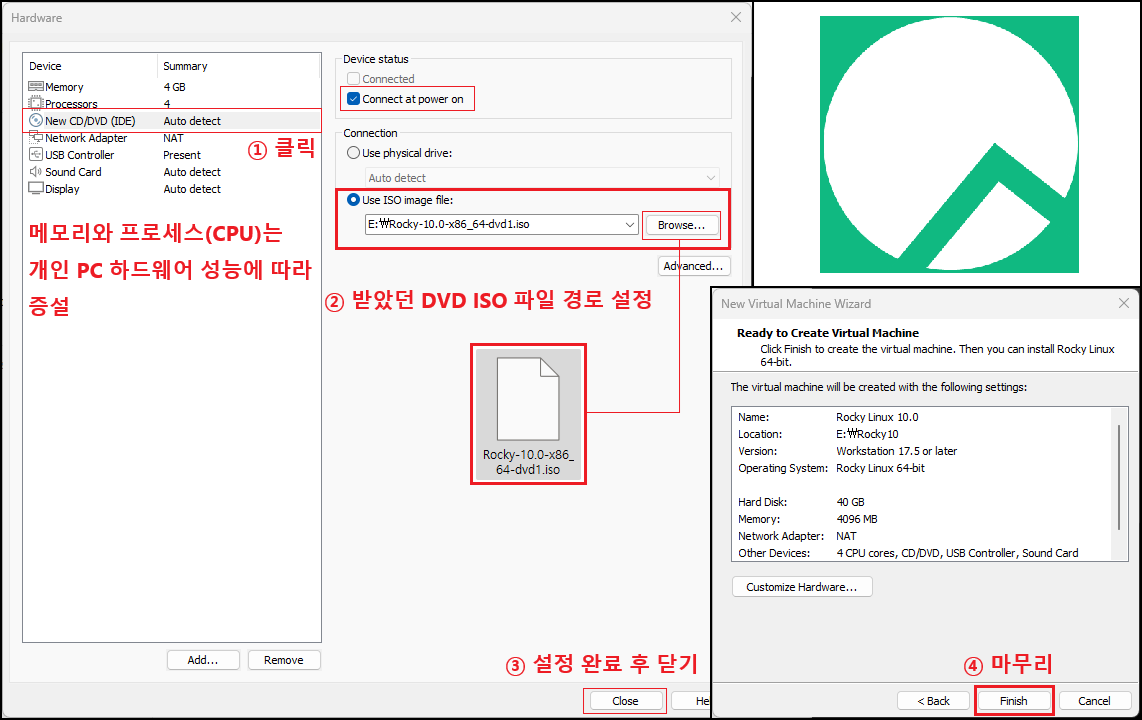Click the NAT network adapter summary
The width and height of the screenshot is (1142, 720).
[173, 138]
